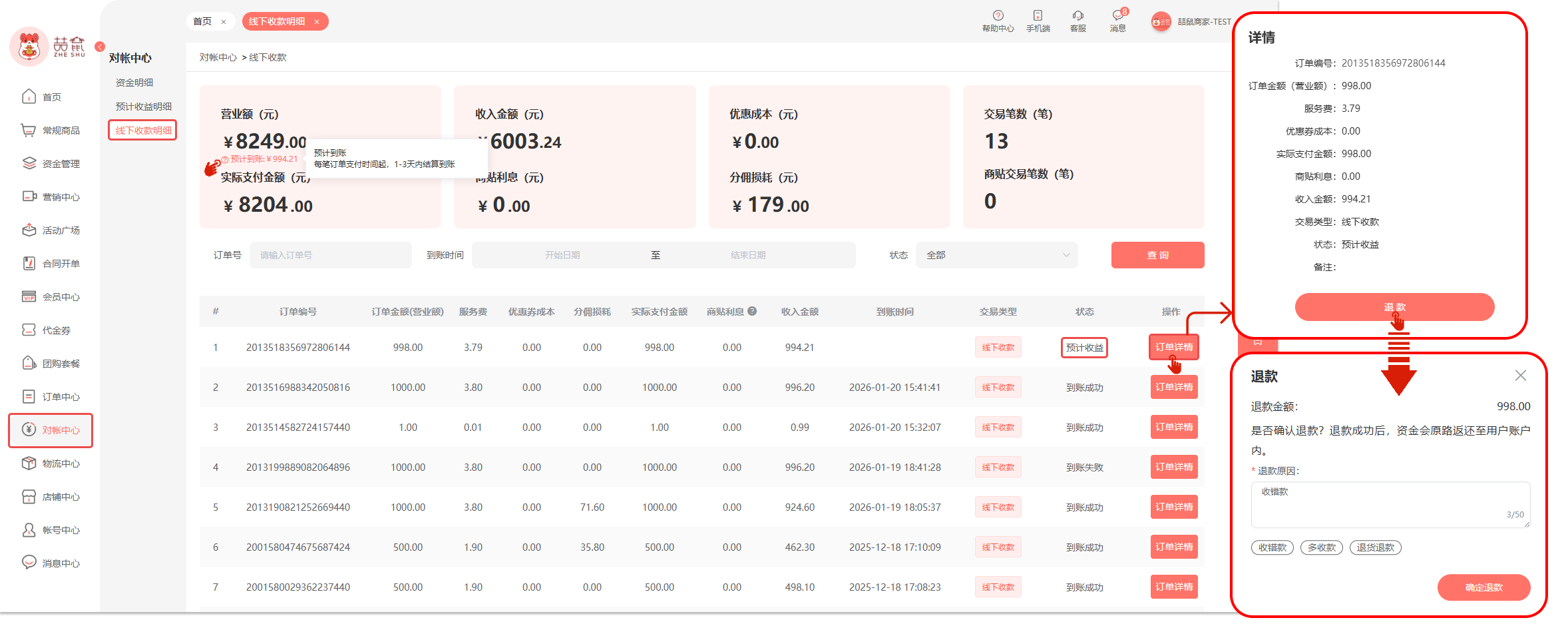Screen dimensions: 1568x626
Task: Open 代金券 coupon icon
Action: coord(29,330)
